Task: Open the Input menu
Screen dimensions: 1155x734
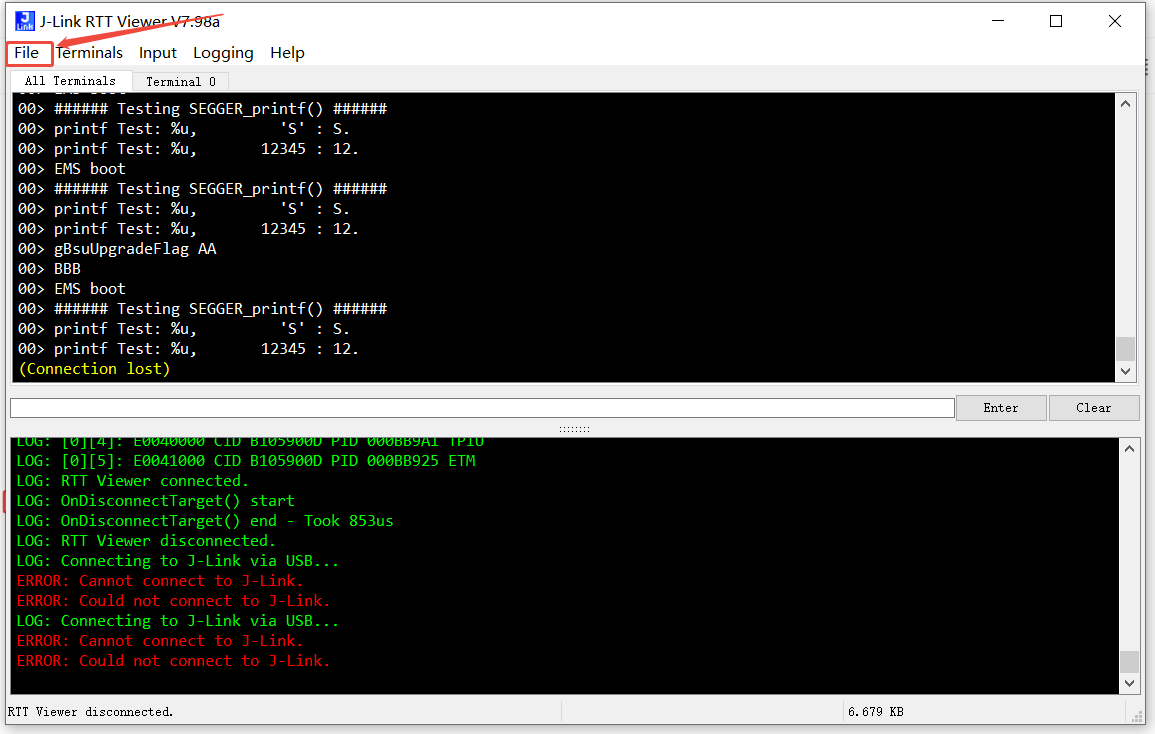Action: (x=158, y=53)
